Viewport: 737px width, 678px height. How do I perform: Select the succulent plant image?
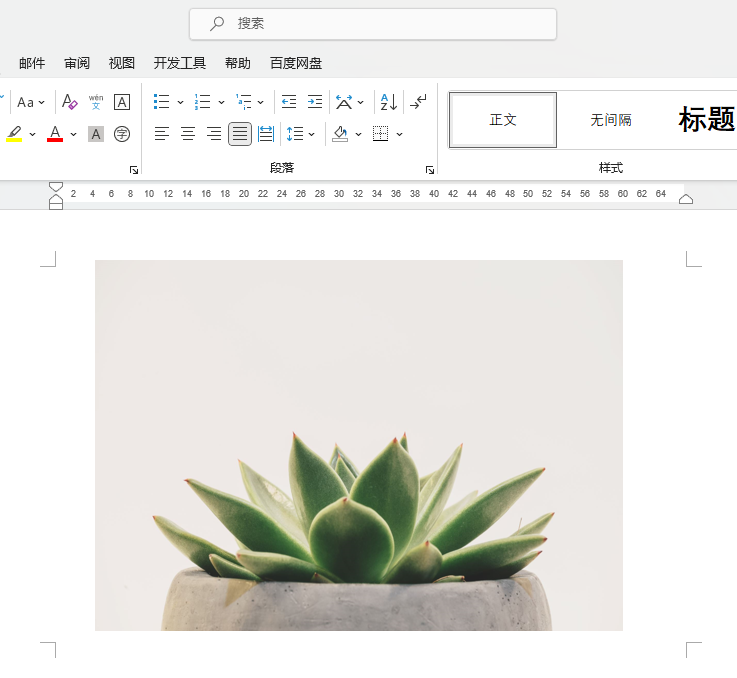coord(359,445)
